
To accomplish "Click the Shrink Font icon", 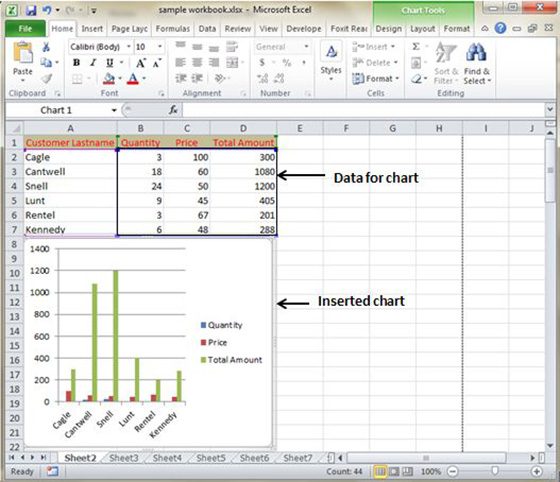I will [156, 63].
